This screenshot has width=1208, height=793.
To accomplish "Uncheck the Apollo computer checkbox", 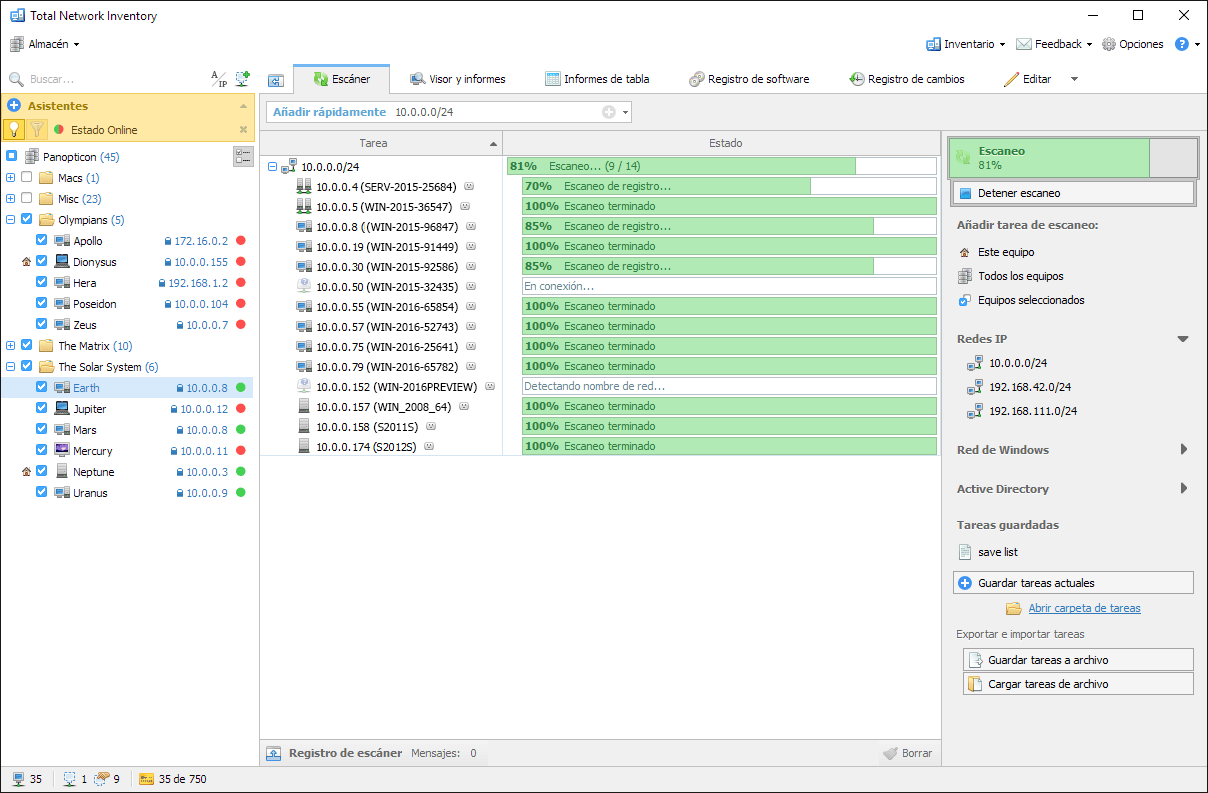I will [42, 241].
